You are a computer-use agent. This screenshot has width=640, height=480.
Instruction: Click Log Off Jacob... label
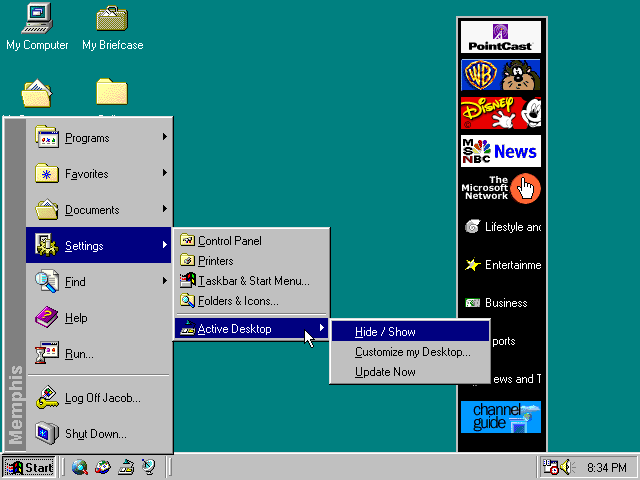coord(103,398)
